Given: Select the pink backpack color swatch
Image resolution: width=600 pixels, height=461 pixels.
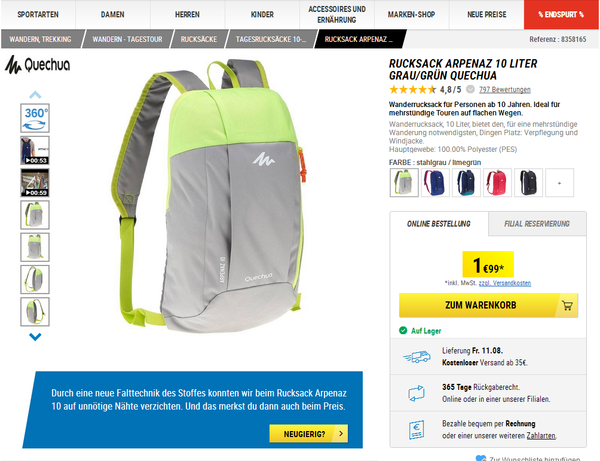Looking at the screenshot, I should pyautogui.click(x=497, y=183).
